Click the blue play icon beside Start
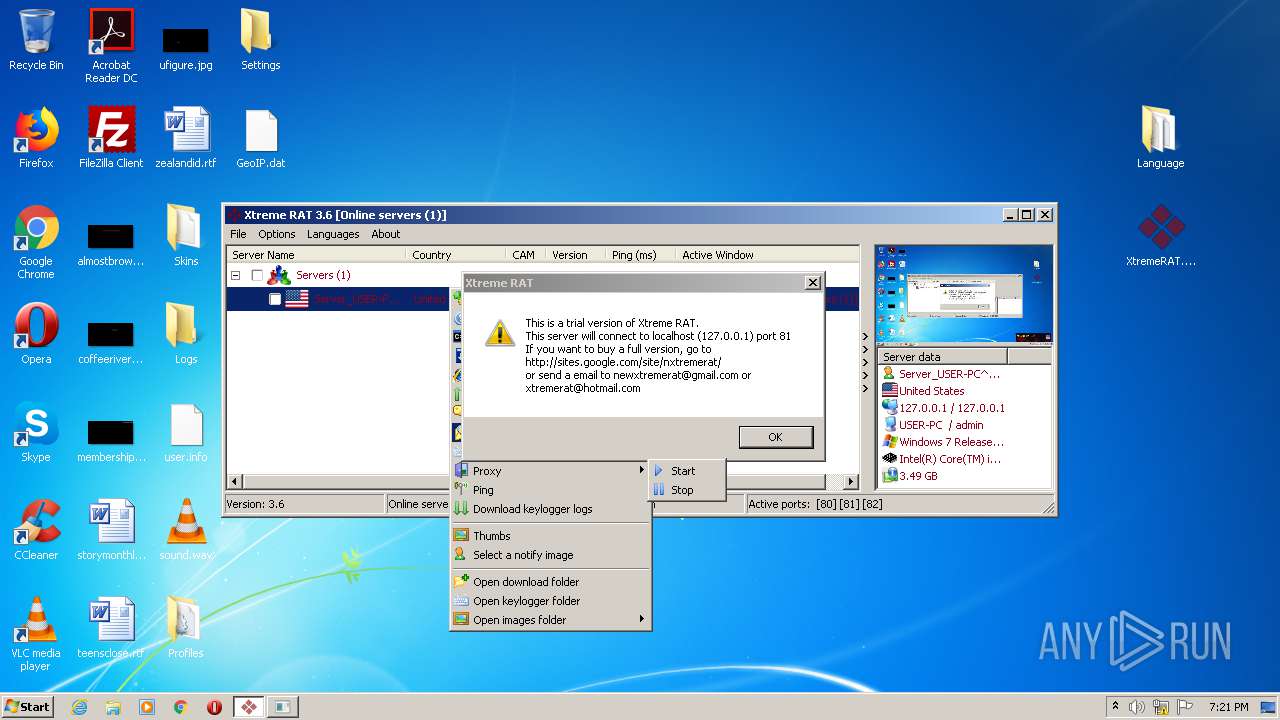1280x720 pixels. point(659,471)
